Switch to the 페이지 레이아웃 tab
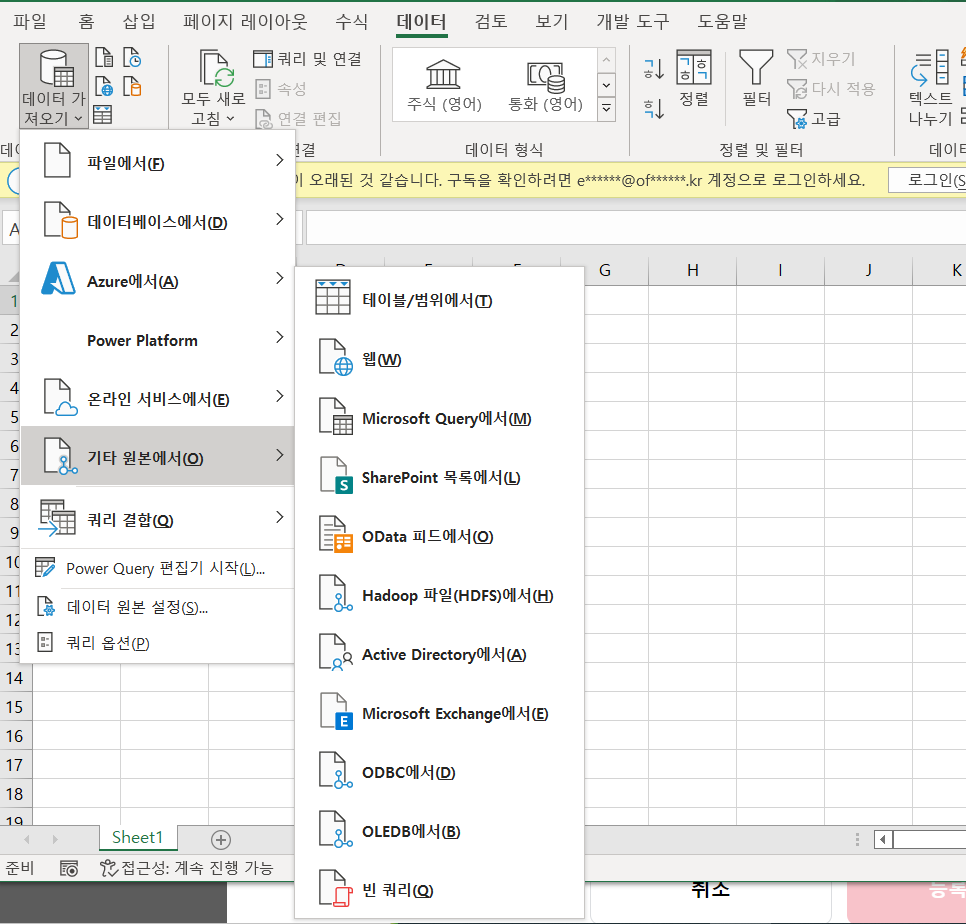966x924 pixels. (245, 22)
